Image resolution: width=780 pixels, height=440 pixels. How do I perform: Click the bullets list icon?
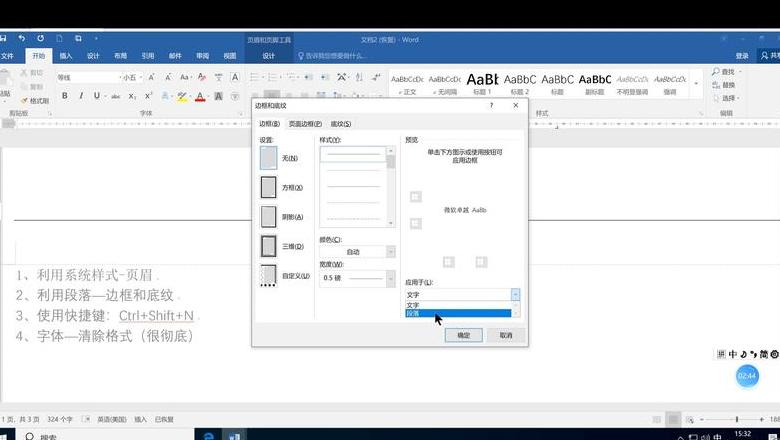pos(254,77)
